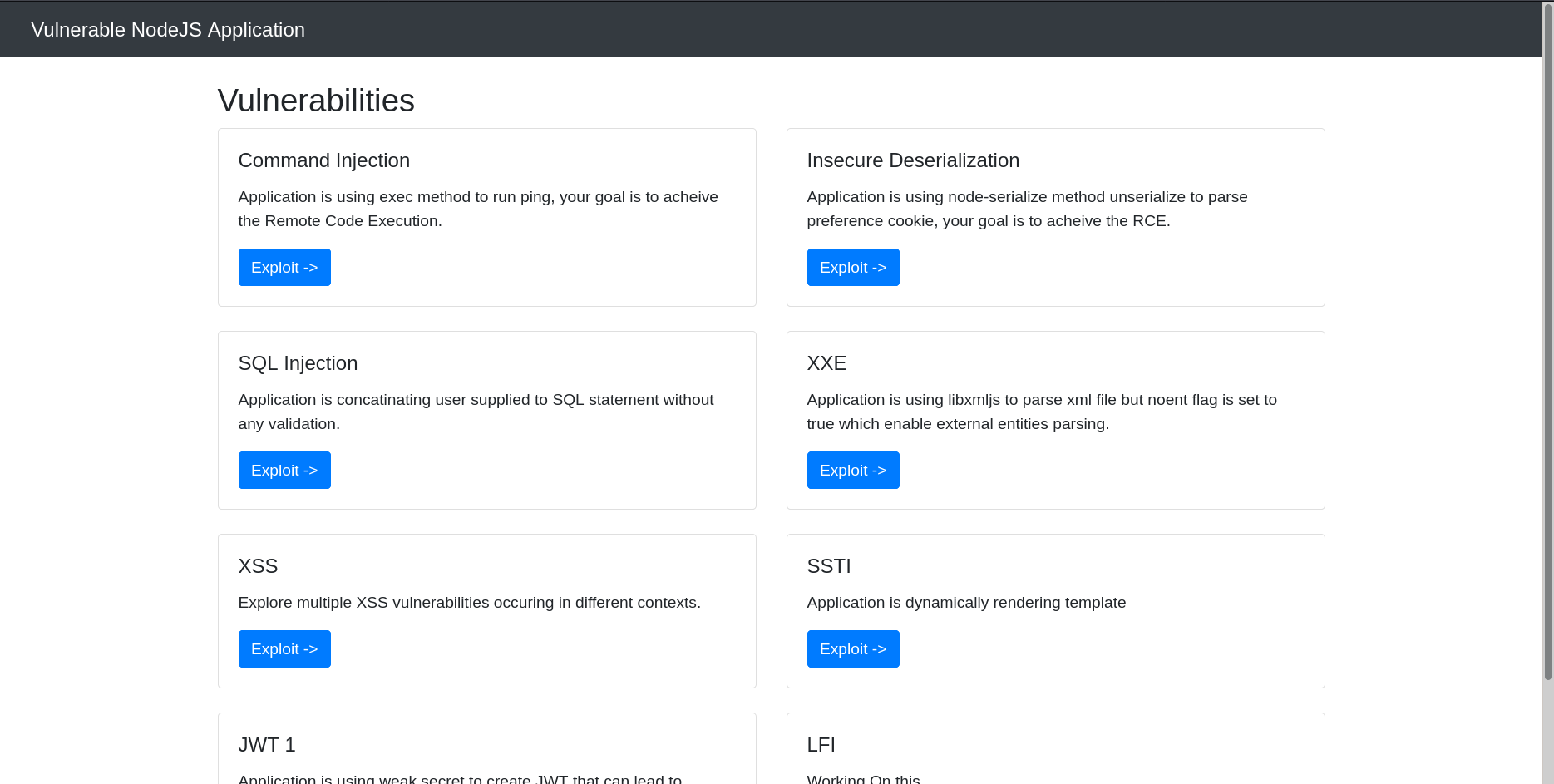The image size is (1554, 784).
Task: Click the JWT 1 card title
Action: click(x=267, y=745)
